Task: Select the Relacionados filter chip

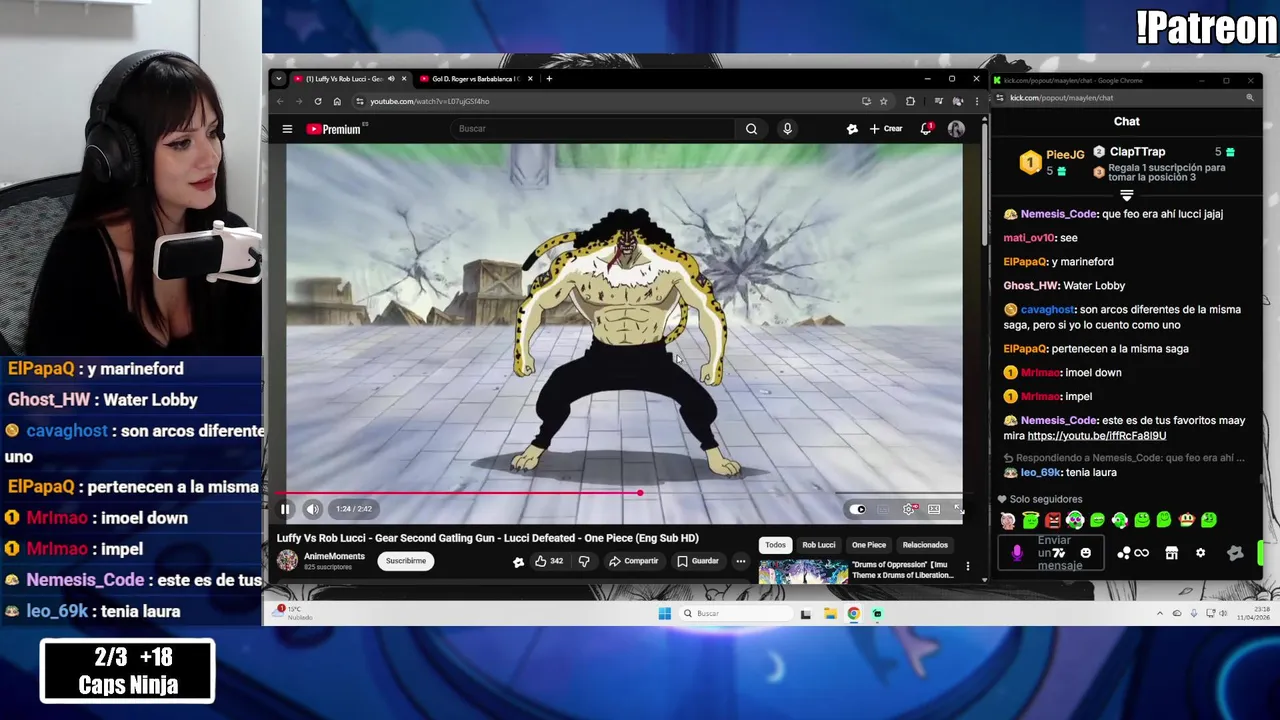Action: [x=925, y=545]
